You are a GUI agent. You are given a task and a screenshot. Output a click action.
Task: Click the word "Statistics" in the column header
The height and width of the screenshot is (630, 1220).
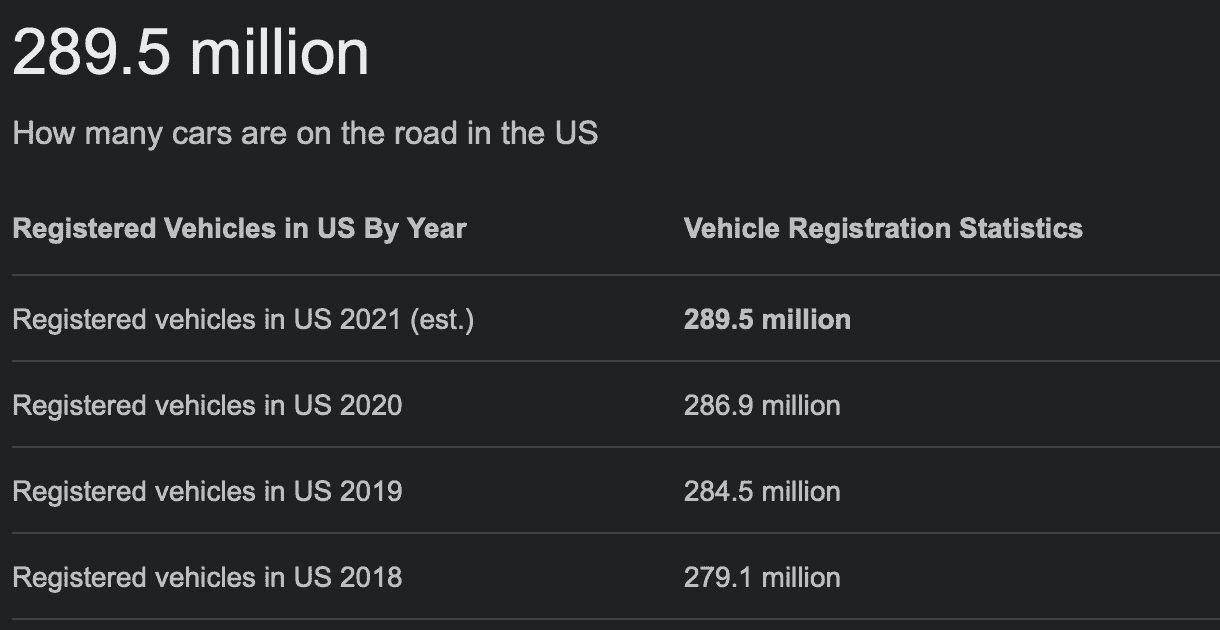[x=1021, y=228]
